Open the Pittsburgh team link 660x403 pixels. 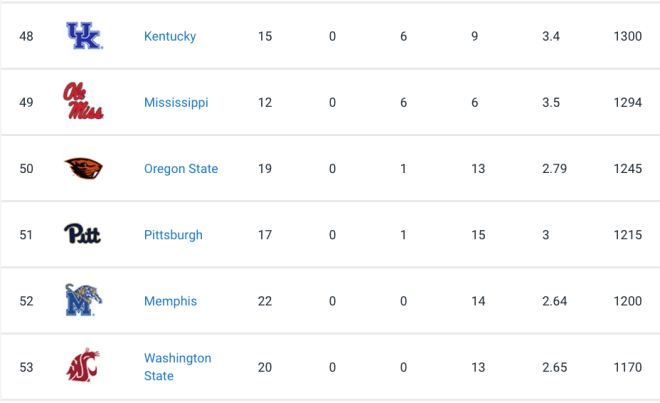click(173, 235)
